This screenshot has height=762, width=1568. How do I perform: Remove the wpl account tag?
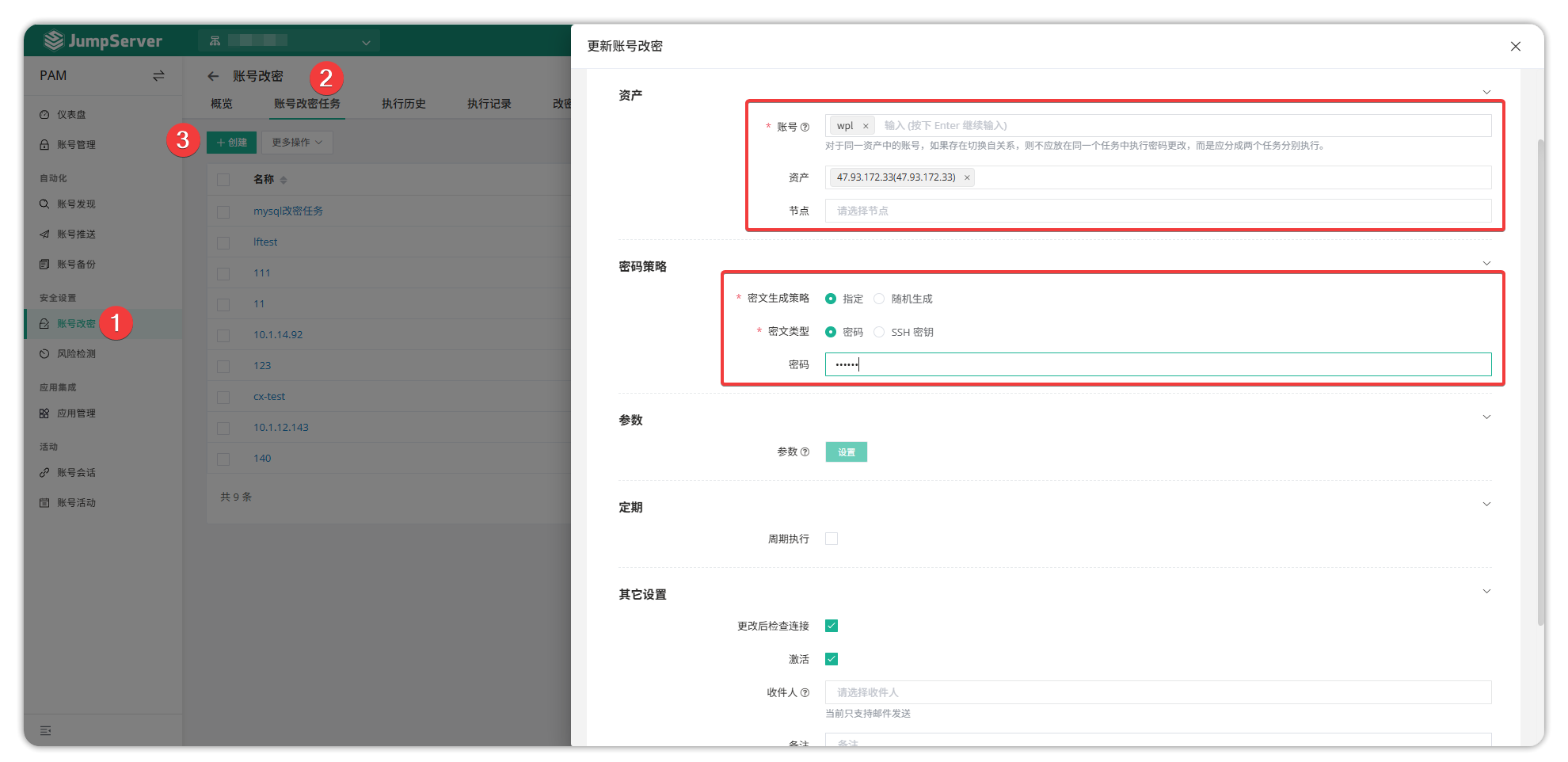pyautogui.click(x=866, y=126)
